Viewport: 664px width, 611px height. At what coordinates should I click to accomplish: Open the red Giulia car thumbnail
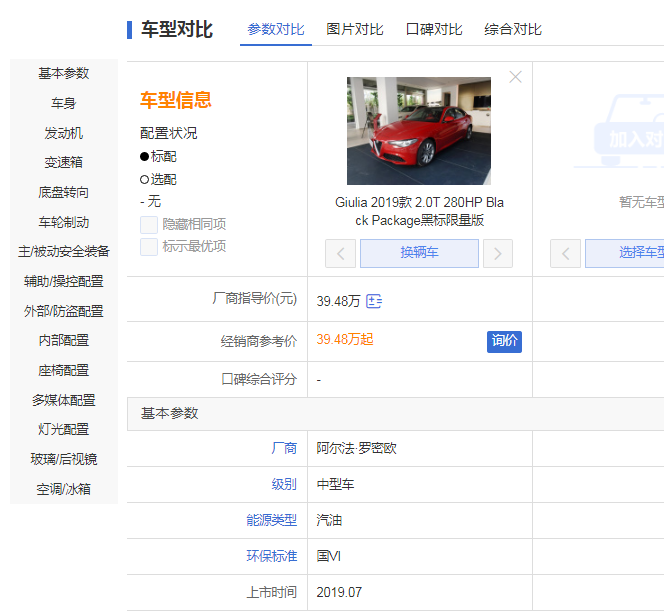tap(419, 131)
